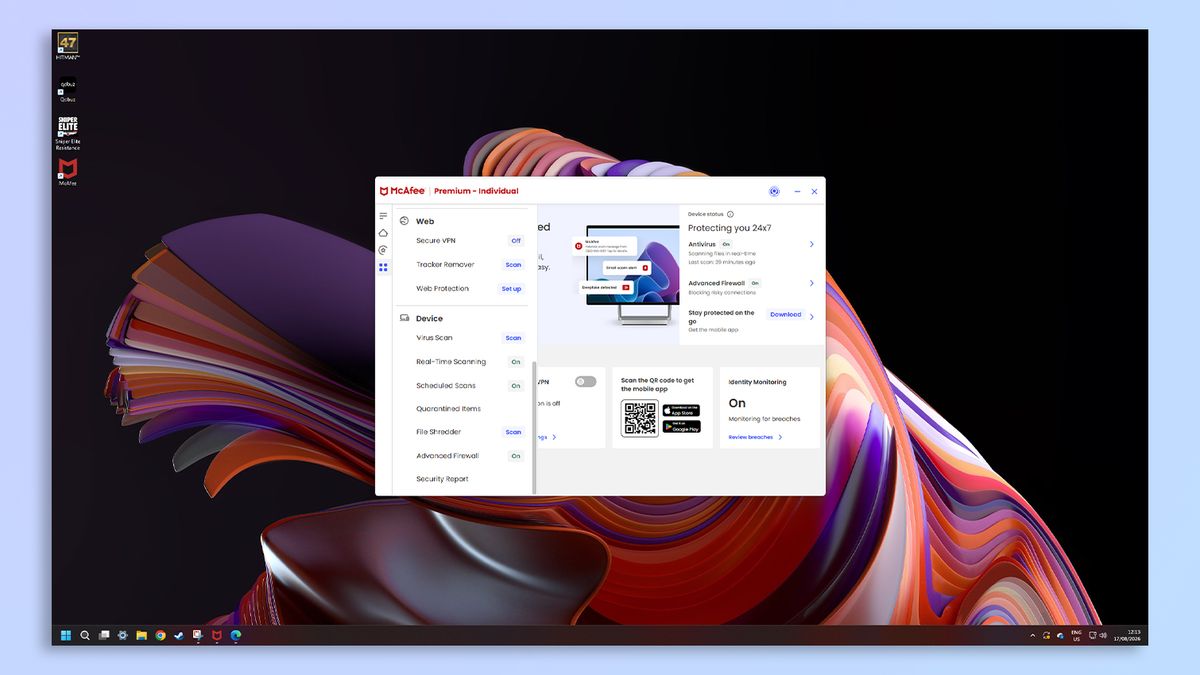Open the Windows Start menu
The height and width of the screenshot is (675, 1200).
coord(66,635)
